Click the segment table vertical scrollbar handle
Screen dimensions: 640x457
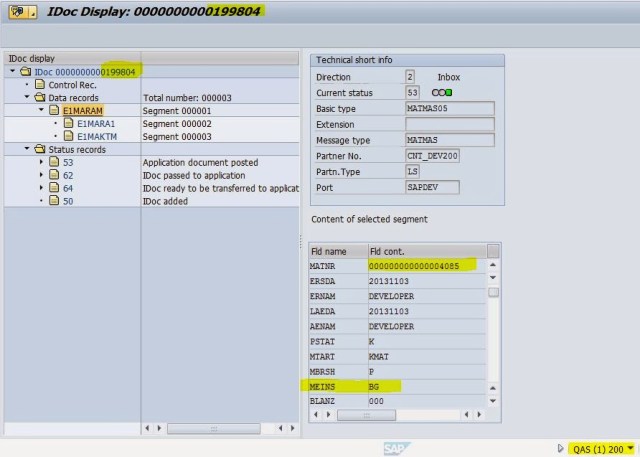493,292
